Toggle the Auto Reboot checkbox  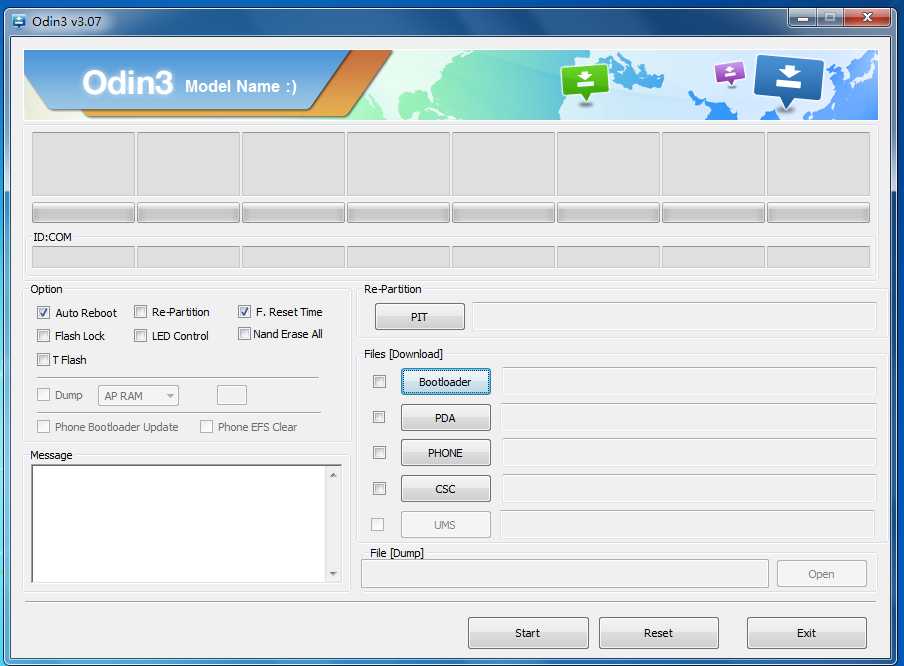[x=43, y=313]
